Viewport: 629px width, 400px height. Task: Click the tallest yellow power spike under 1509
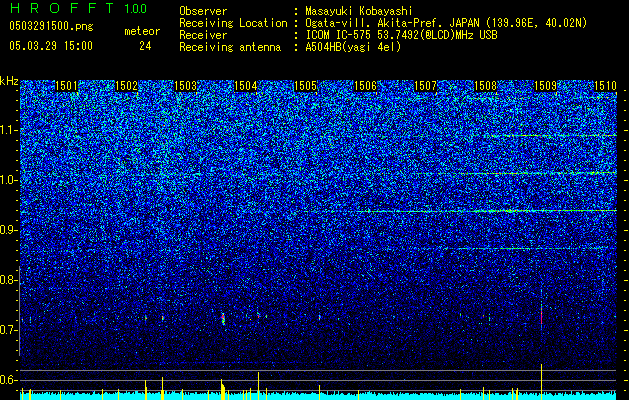coord(542,382)
